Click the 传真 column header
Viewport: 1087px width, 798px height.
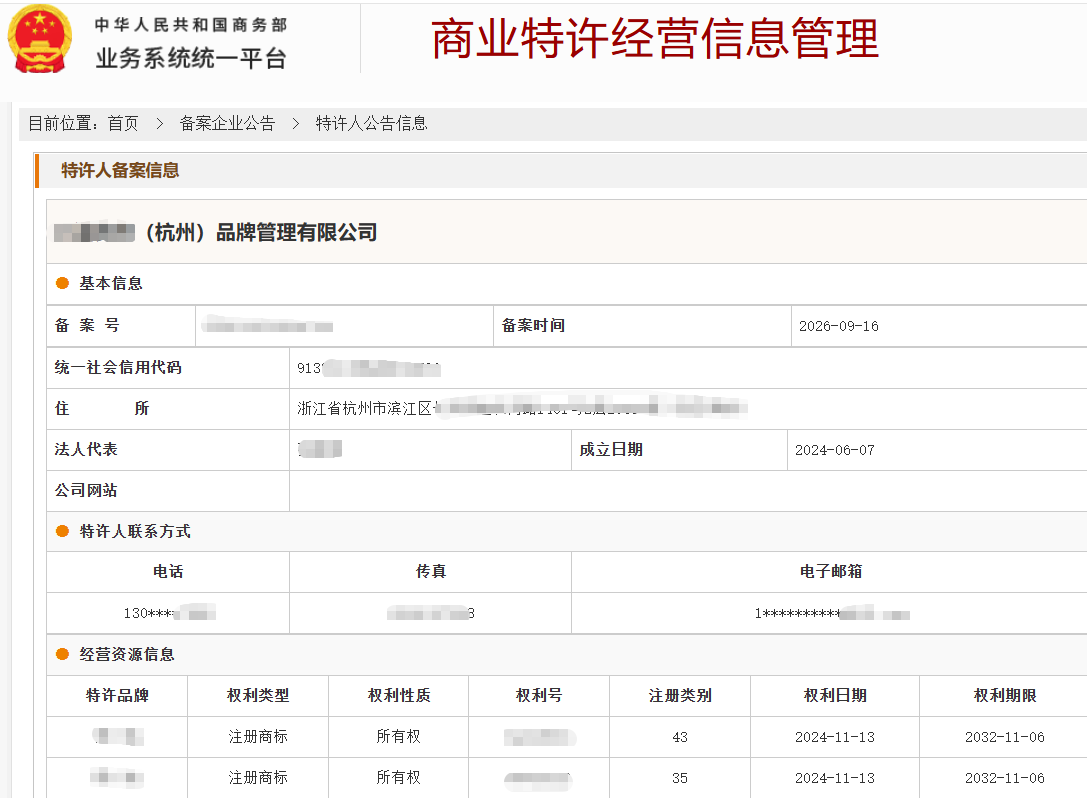[x=431, y=571]
